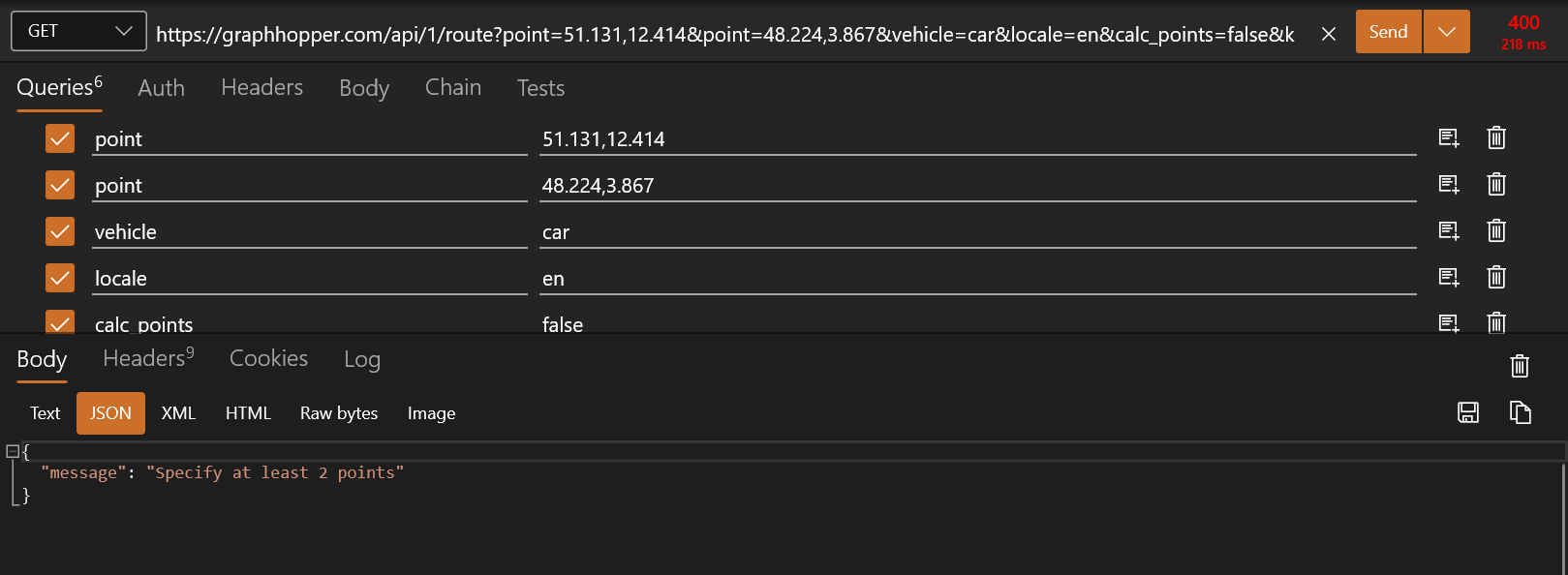View response as Raw bytes

click(x=338, y=413)
